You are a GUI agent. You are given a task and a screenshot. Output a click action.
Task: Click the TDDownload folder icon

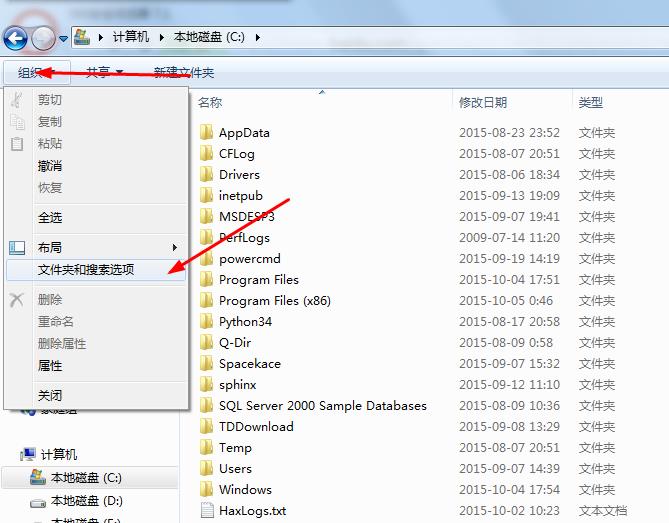pos(207,426)
